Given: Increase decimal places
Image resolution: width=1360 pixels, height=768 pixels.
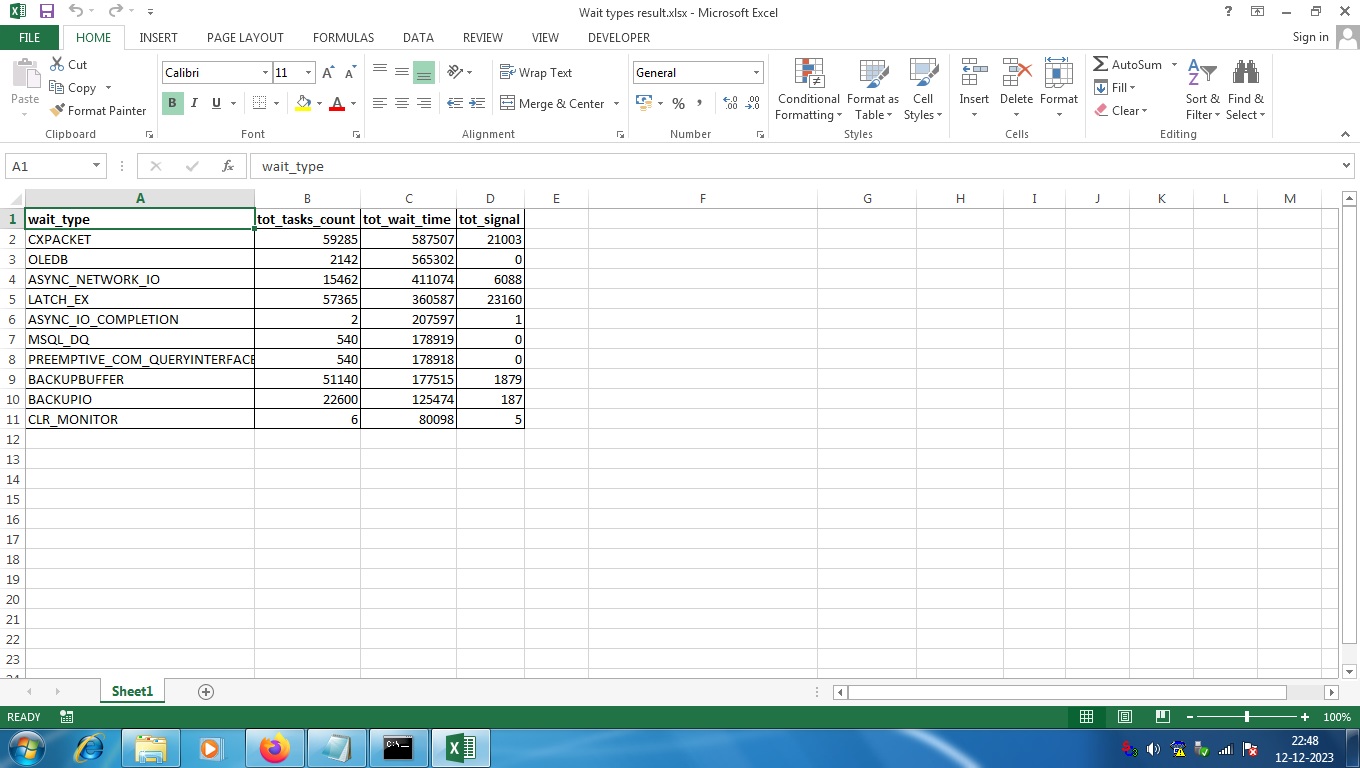Looking at the screenshot, I should point(730,103).
